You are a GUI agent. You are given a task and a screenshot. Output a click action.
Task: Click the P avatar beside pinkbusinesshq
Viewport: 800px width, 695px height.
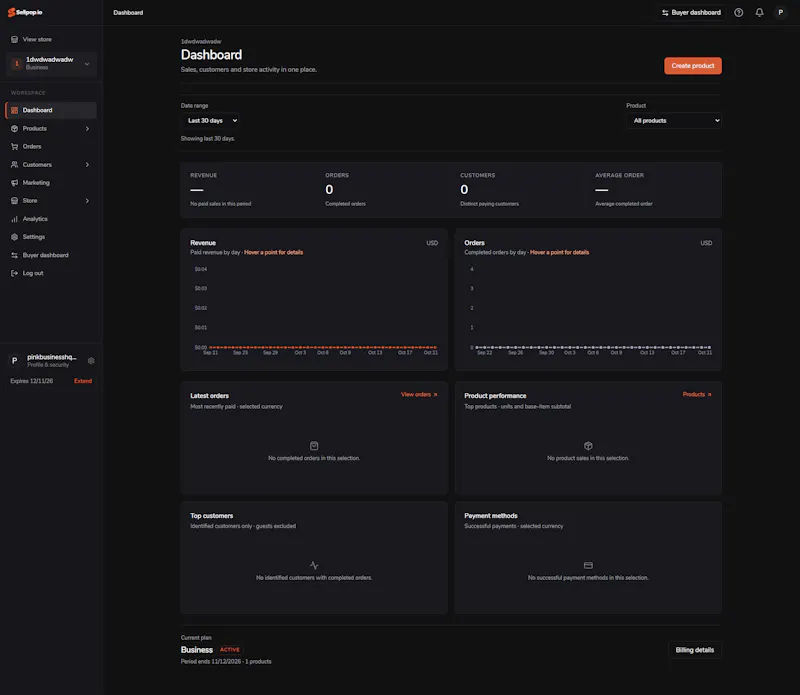click(14, 361)
